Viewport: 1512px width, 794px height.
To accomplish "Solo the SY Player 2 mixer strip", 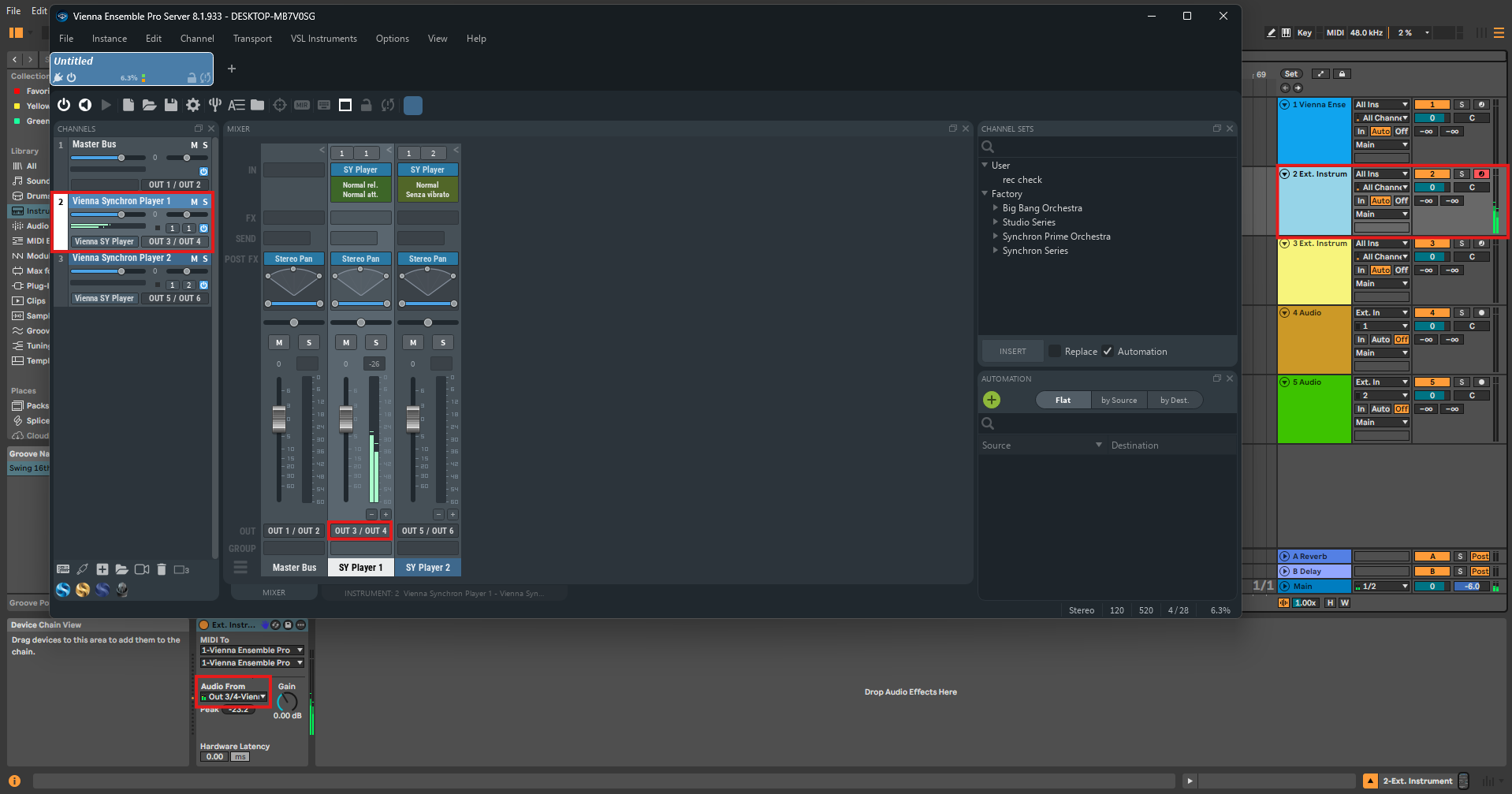I will point(443,342).
